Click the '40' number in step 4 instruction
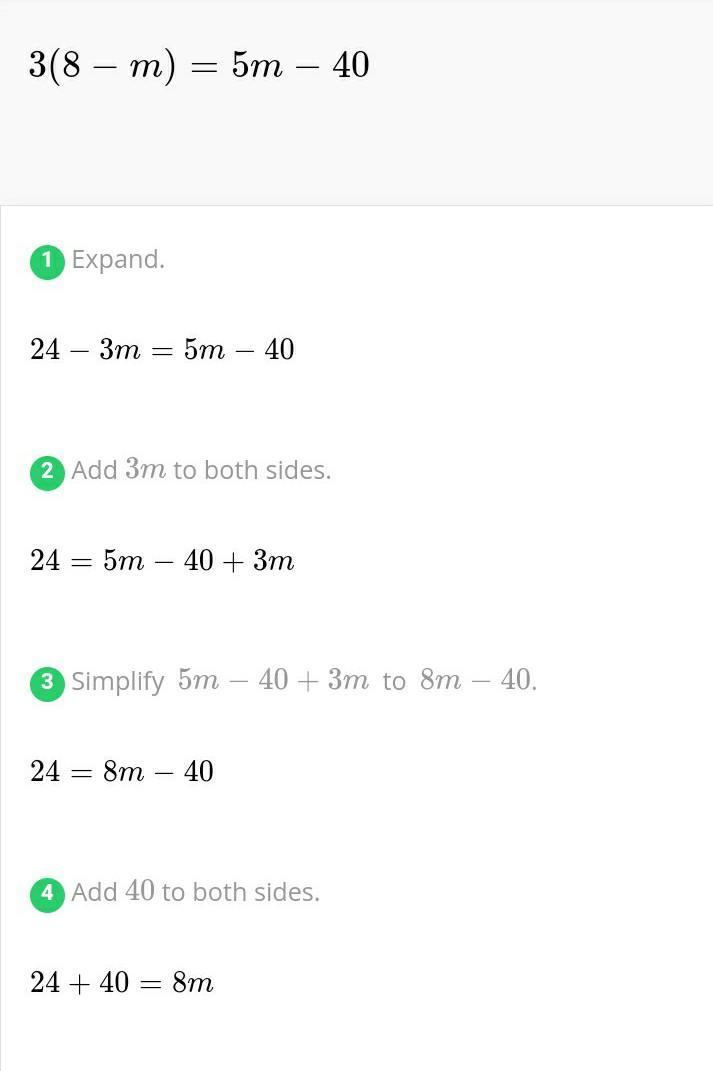 [139, 891]
